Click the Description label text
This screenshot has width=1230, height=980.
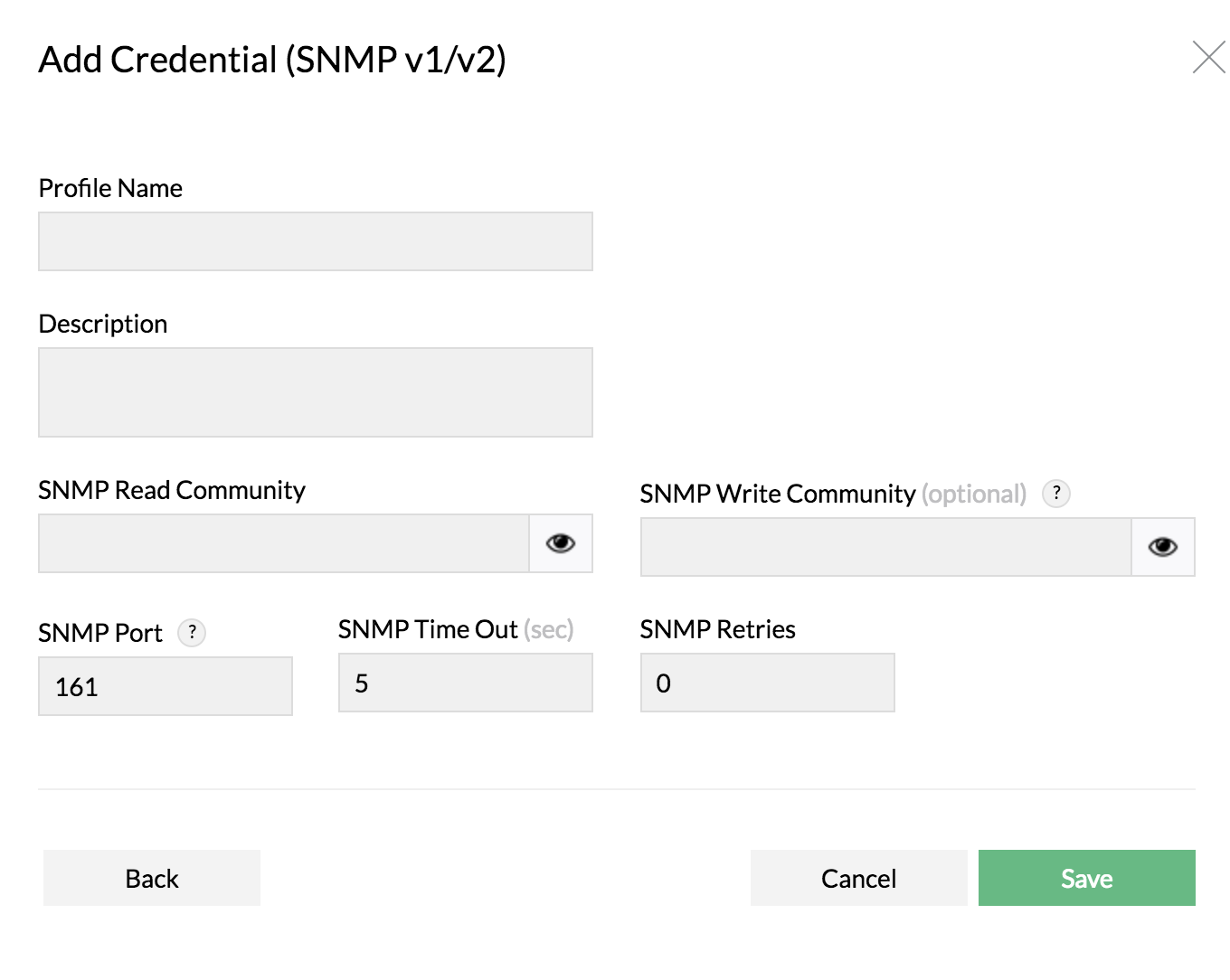click(103, 324)
